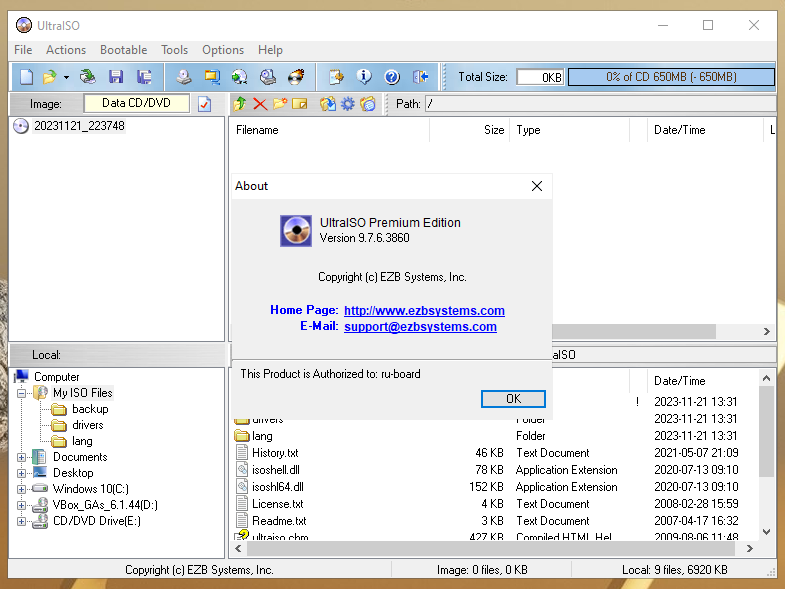Select the lang folder in local tree
Viewport: 785px width, 589px height.
82,441
